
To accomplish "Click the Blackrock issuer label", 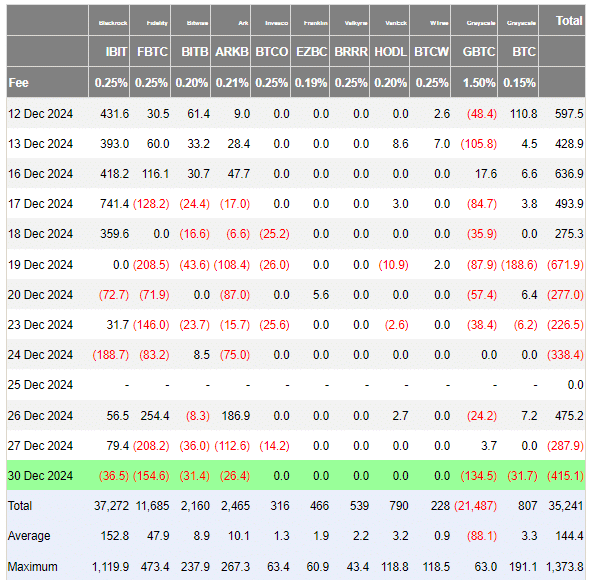I will [x=113, y=23].
